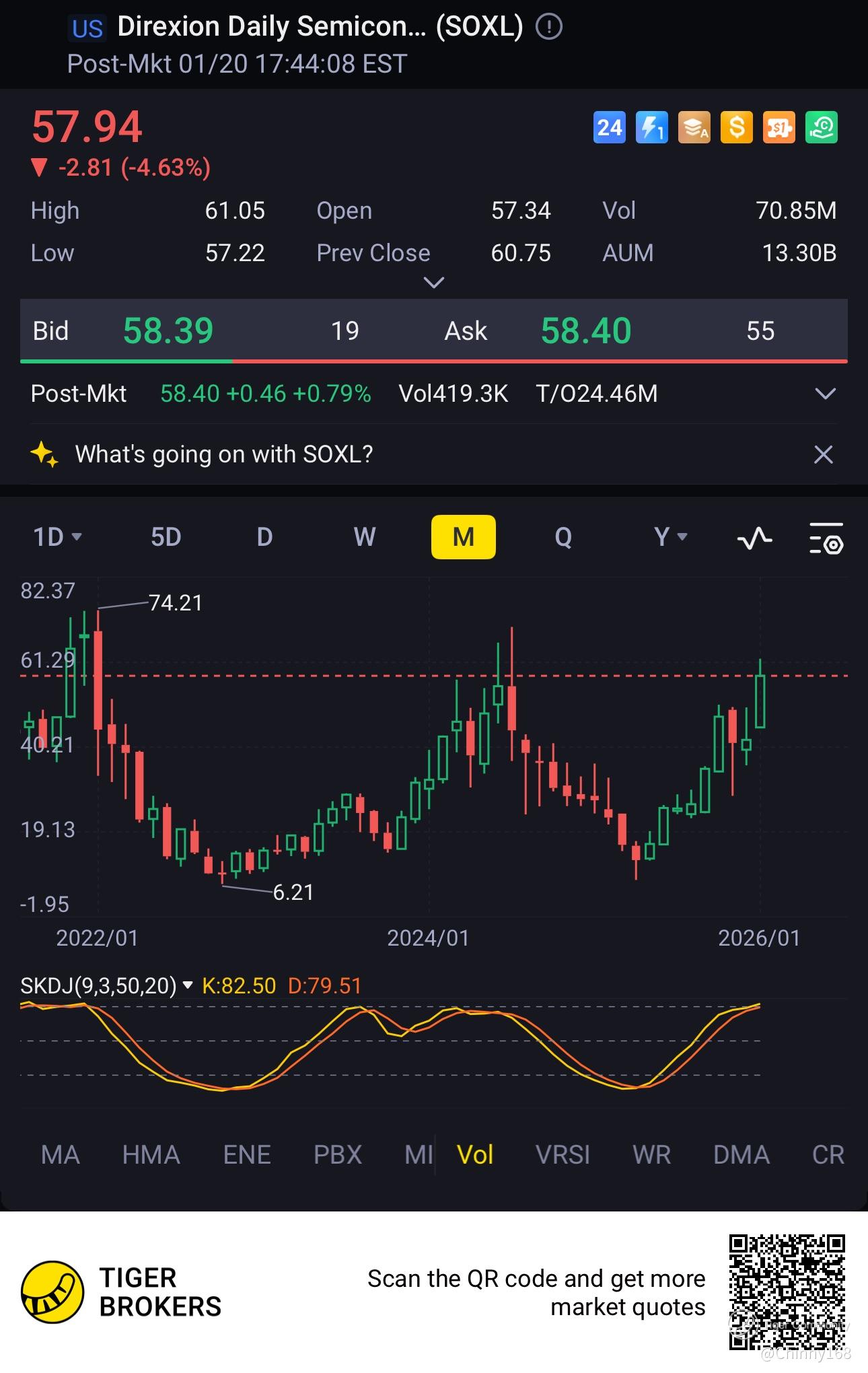
Task: Expand the Post-Mkt row chevron
Action: [825, 394]
